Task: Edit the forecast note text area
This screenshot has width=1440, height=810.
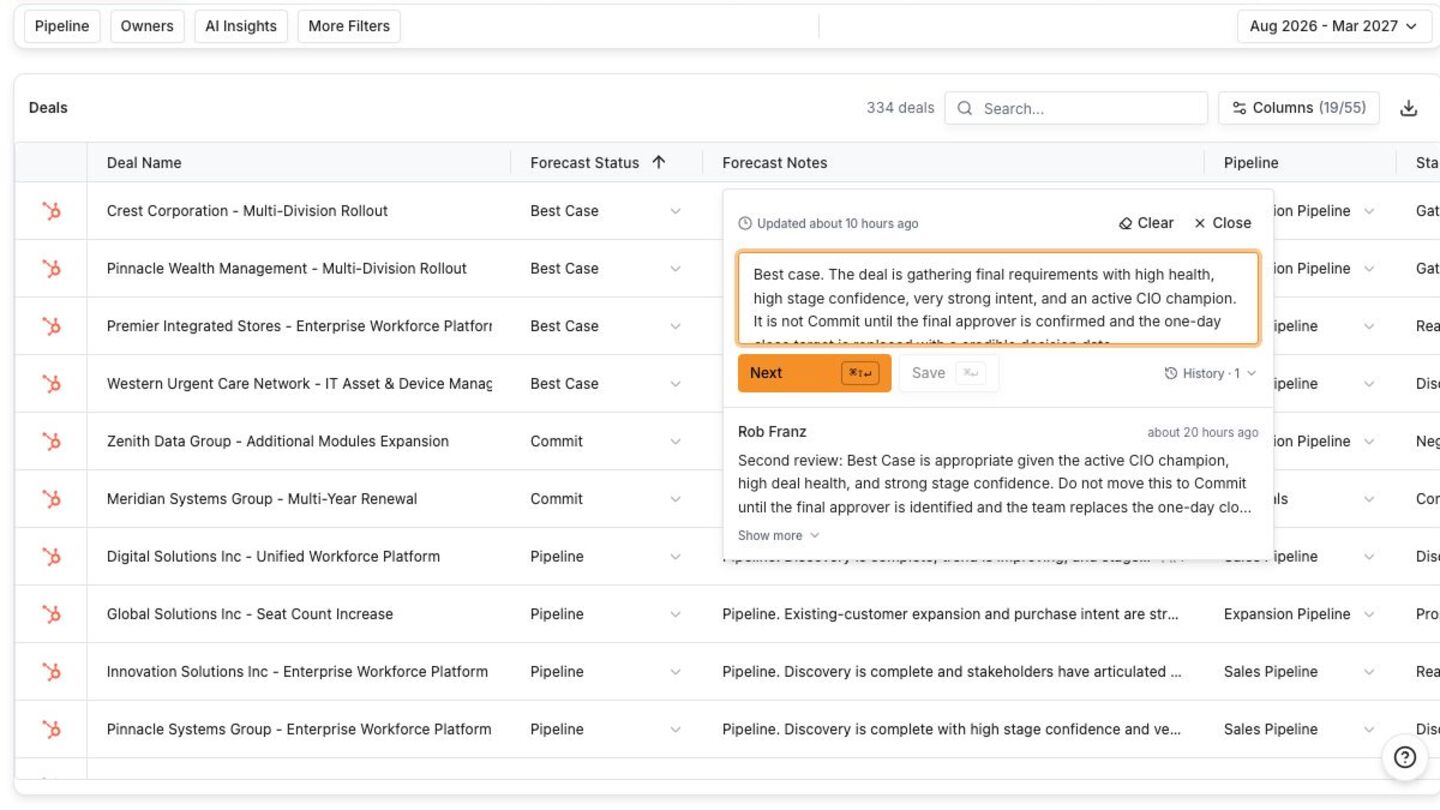Action: tap(998, 298)
